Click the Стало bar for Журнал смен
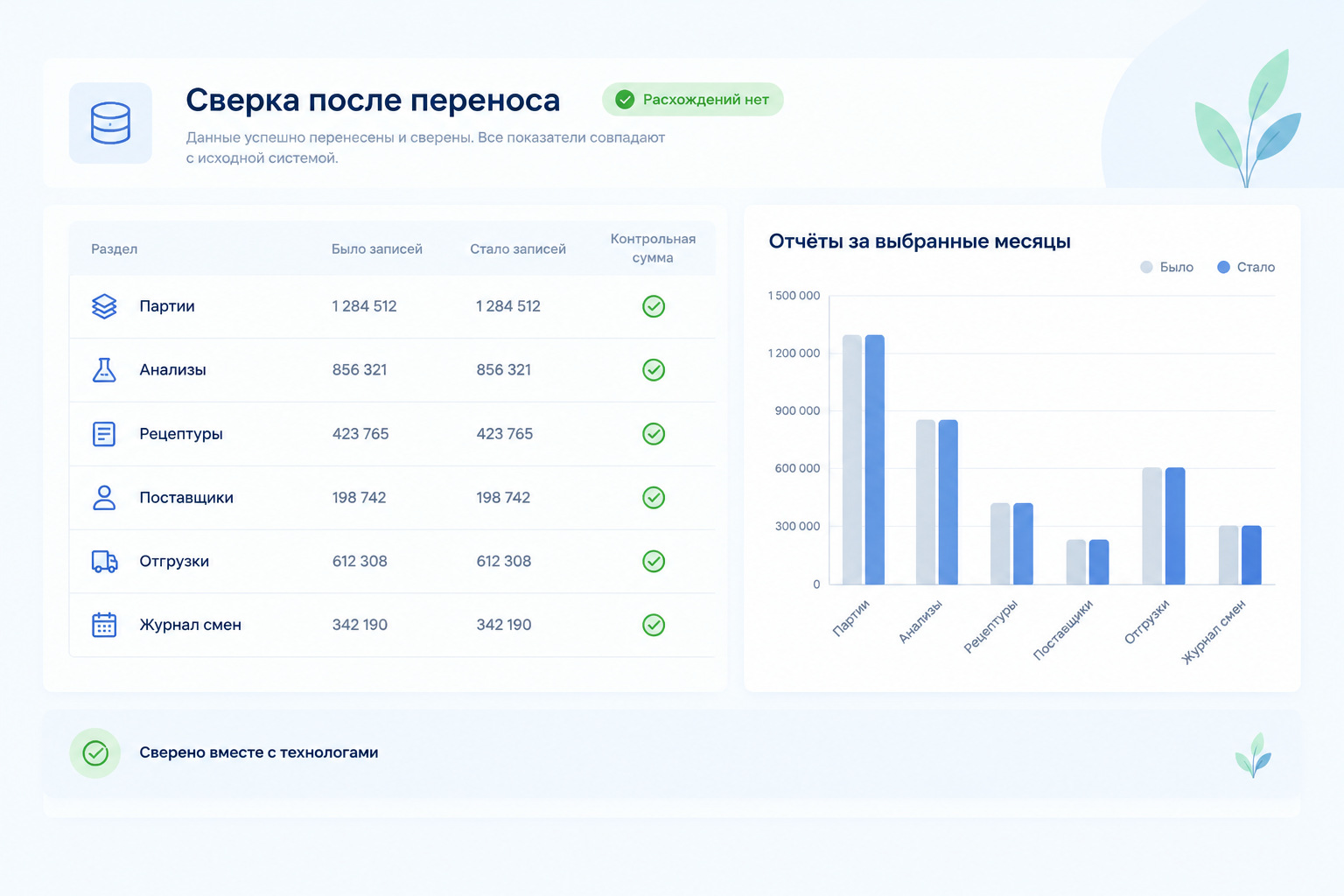 tap(1251, 555)
